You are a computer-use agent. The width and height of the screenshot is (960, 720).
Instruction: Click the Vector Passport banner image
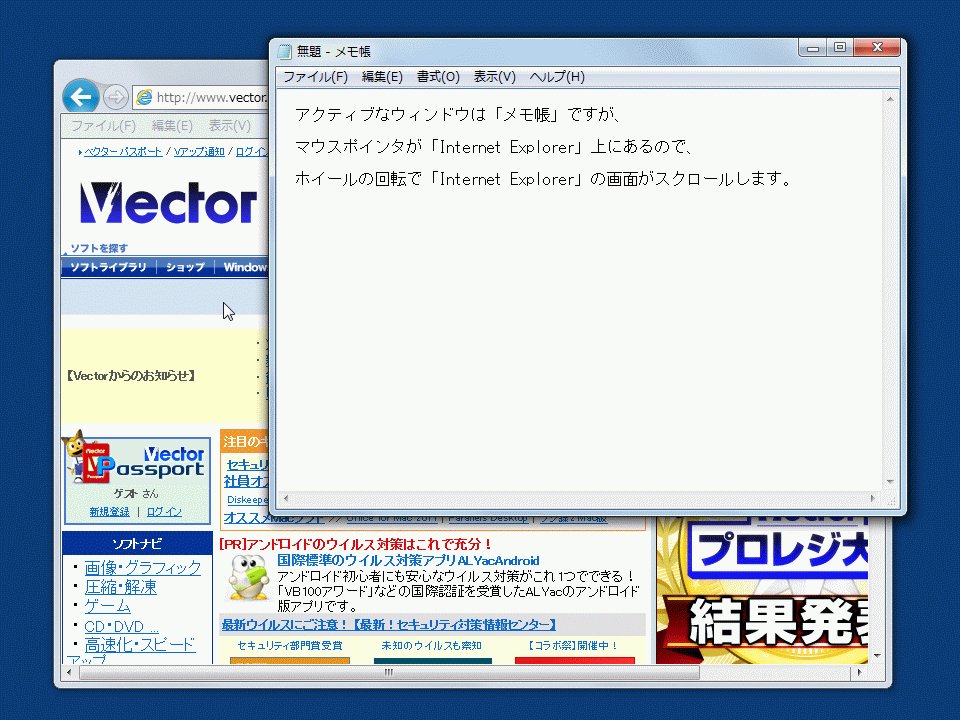click(137, 463)
